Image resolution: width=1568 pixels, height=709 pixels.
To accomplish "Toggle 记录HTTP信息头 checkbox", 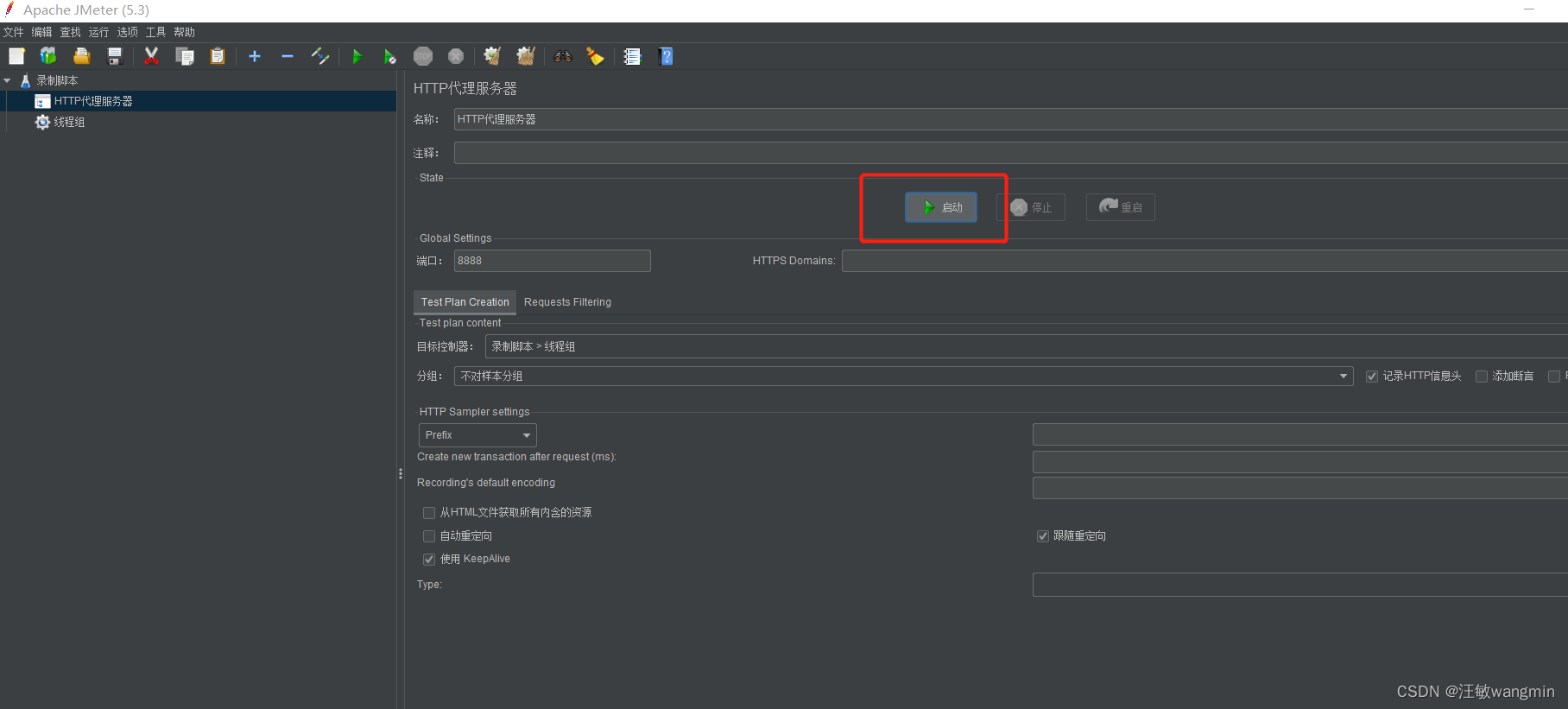I will click(x=1372, y=377).
